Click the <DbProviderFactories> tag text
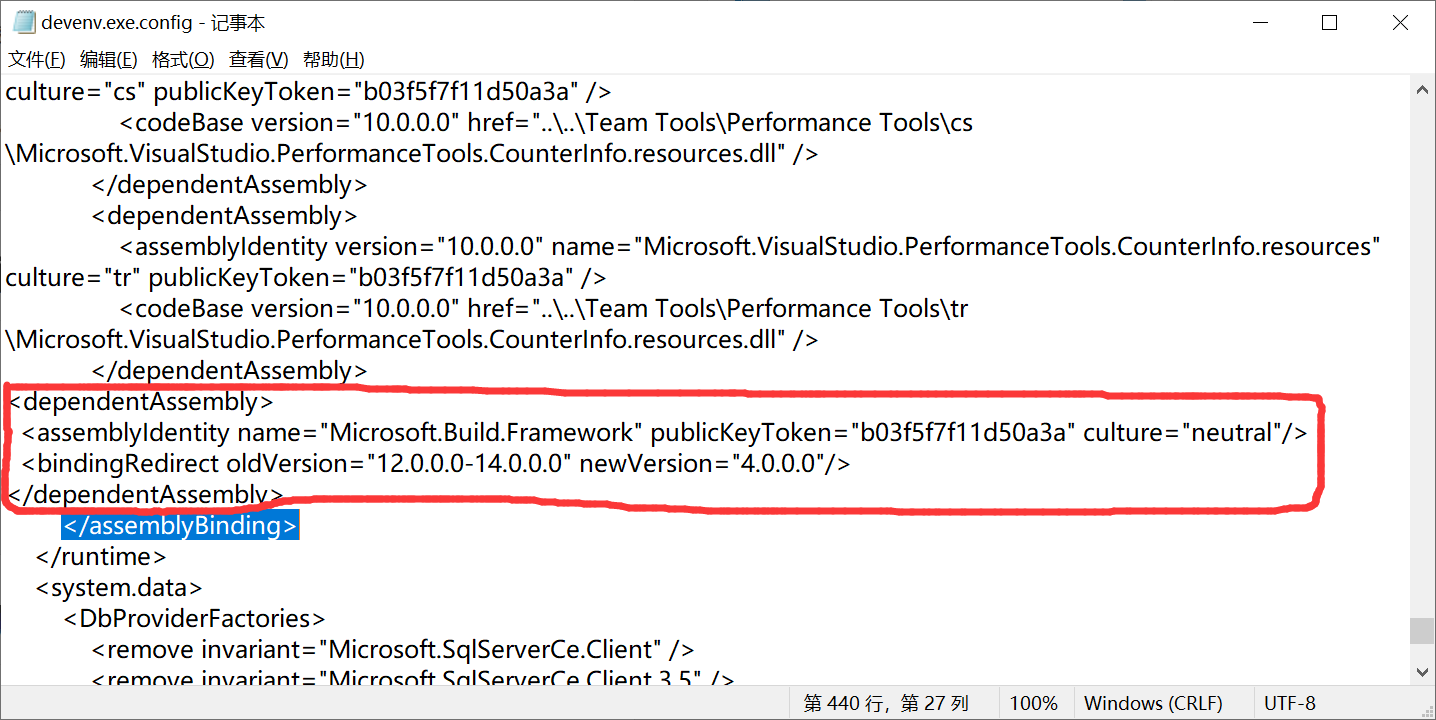 [194, 619]
